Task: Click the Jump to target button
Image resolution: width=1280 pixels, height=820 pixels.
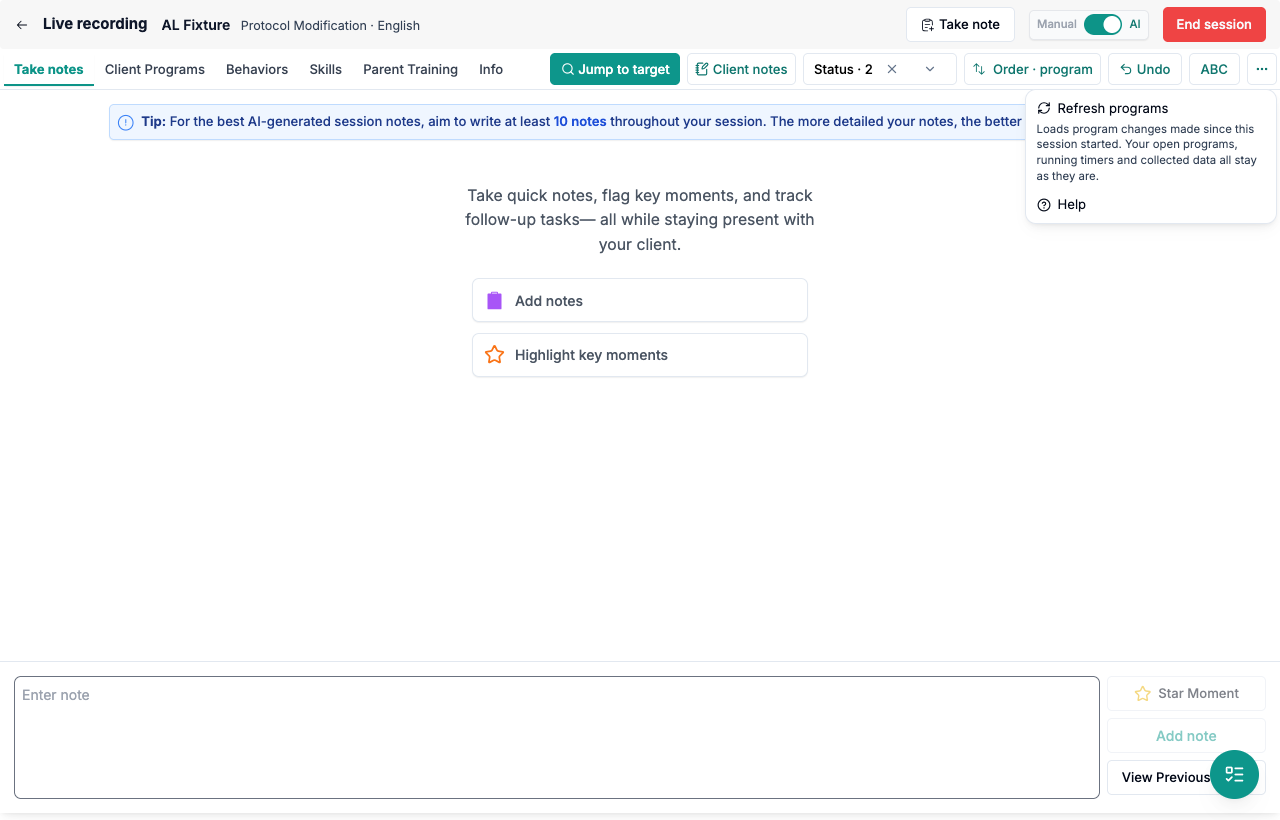Action: tap(615, 69)
